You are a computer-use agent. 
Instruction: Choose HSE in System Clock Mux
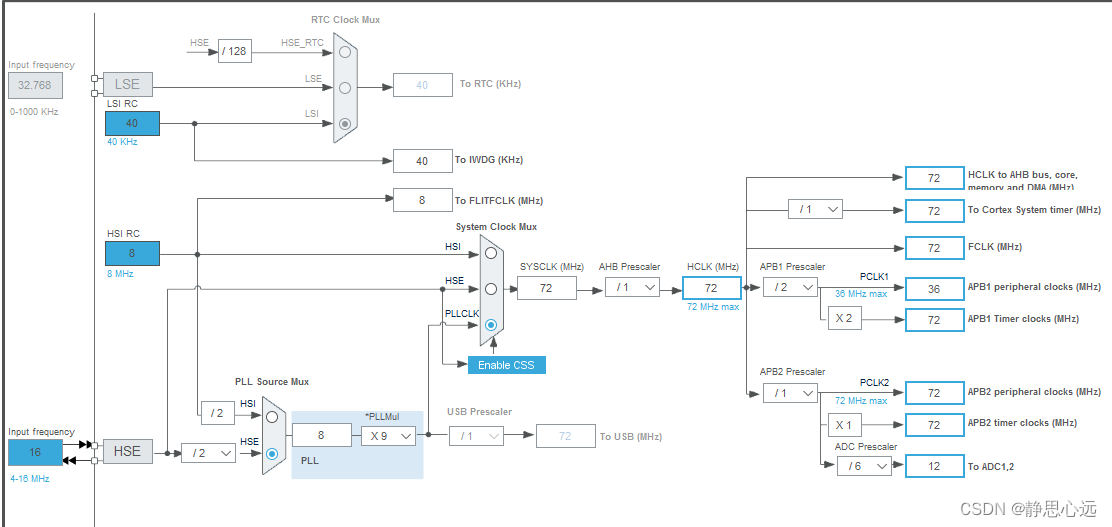[x=491, y=289]
